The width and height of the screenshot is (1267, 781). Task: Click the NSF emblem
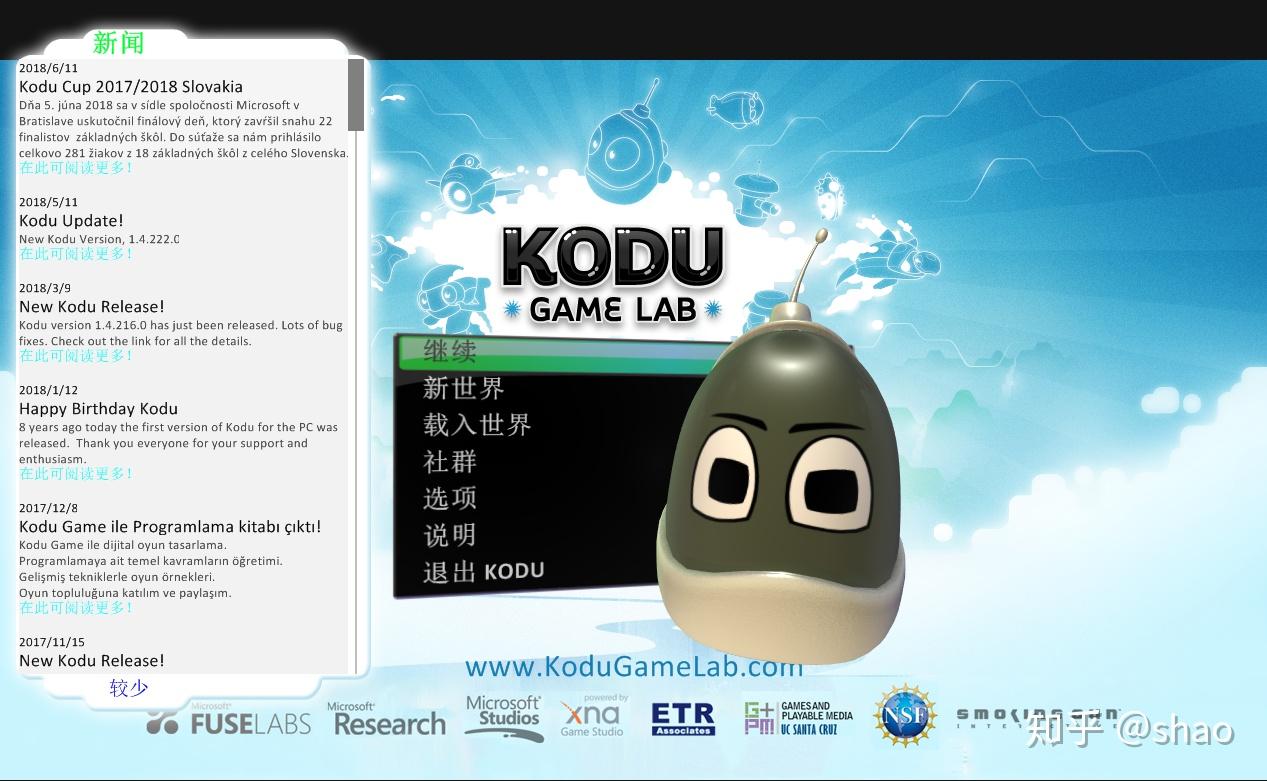click(x=905, y=715)
